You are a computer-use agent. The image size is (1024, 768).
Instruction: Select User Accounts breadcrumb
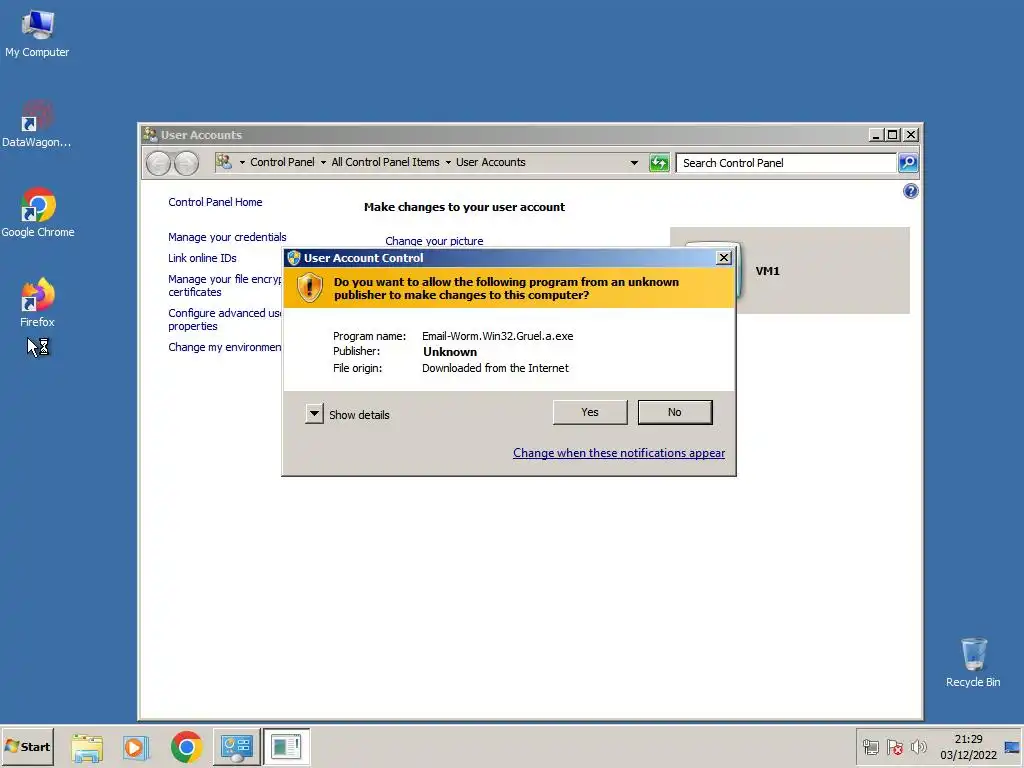click(x=490, y=163)
